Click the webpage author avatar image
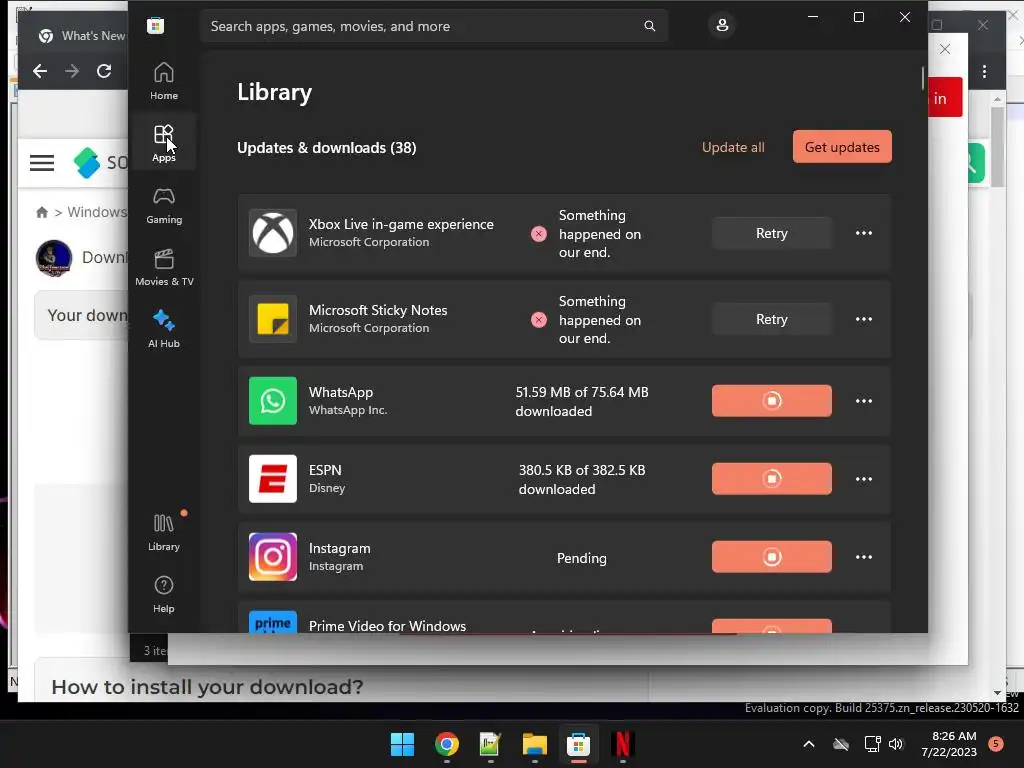Screen dimensions: 1024x768 [54, 258]
